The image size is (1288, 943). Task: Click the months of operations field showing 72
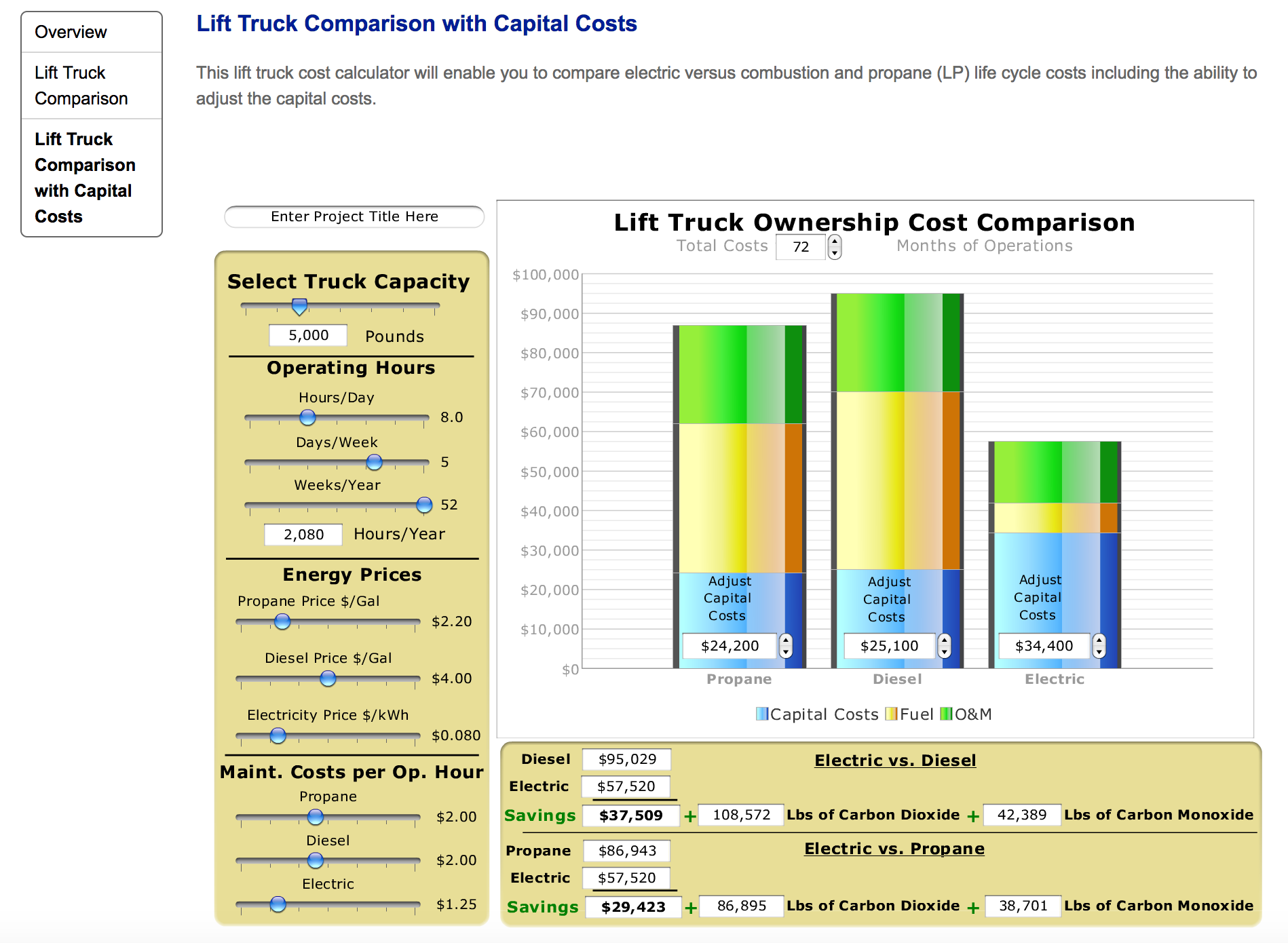tap(801, 247)
